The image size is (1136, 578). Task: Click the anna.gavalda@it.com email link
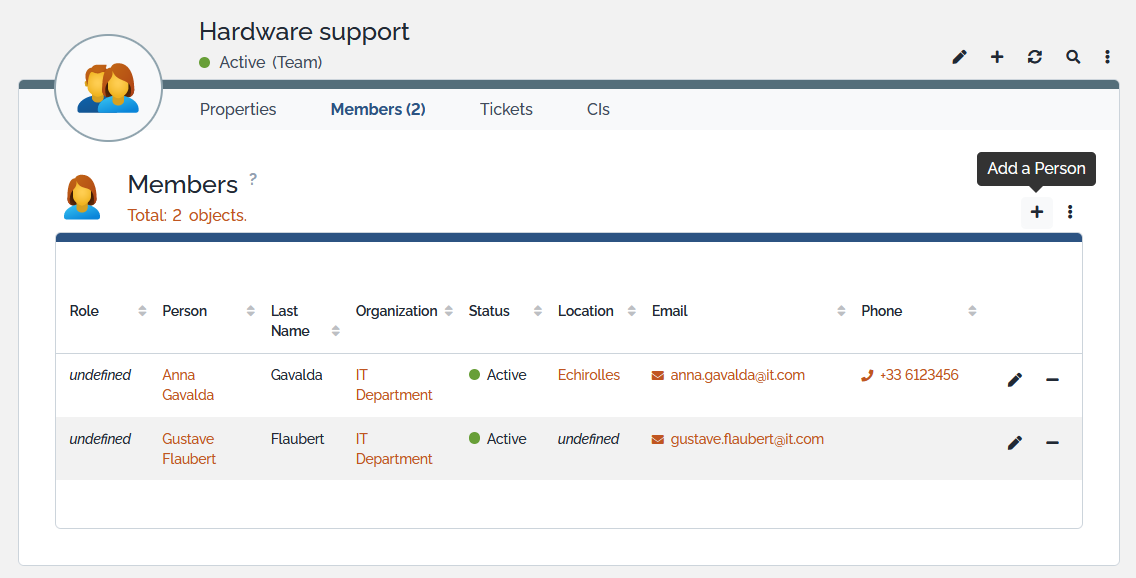pos(737,375)
